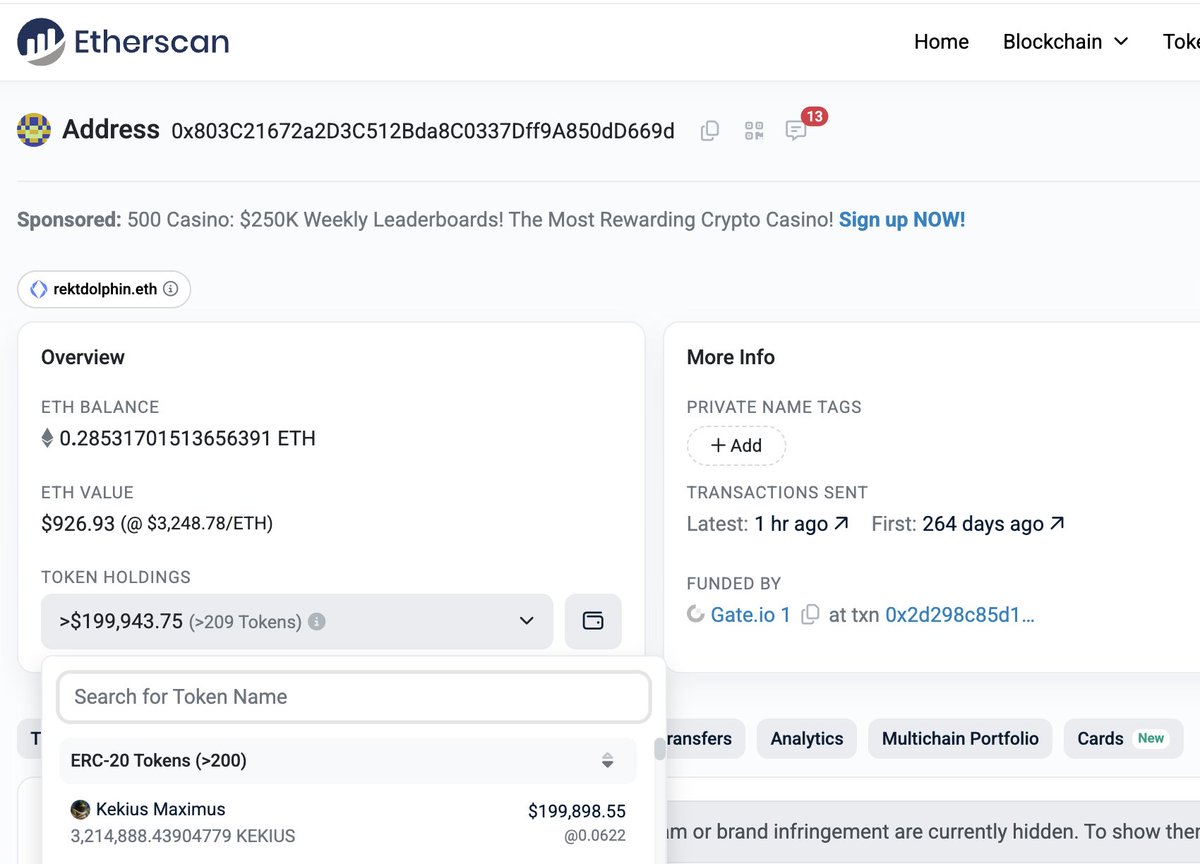Click the address blockie avatar
This screenshot has height=864, width=1200.
pos(34,130)
